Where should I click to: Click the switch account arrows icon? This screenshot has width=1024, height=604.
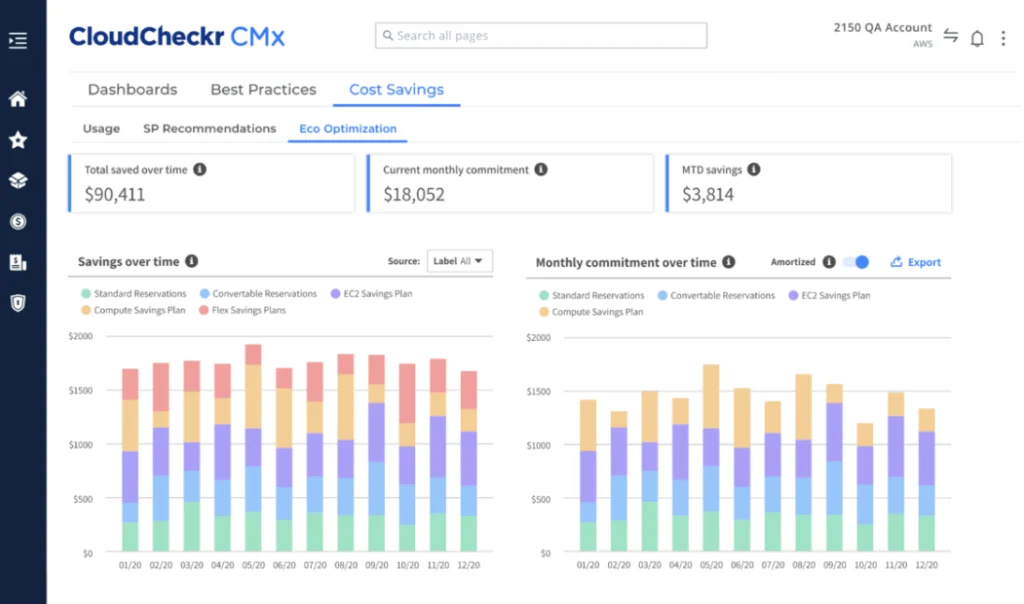pos(950,37)
